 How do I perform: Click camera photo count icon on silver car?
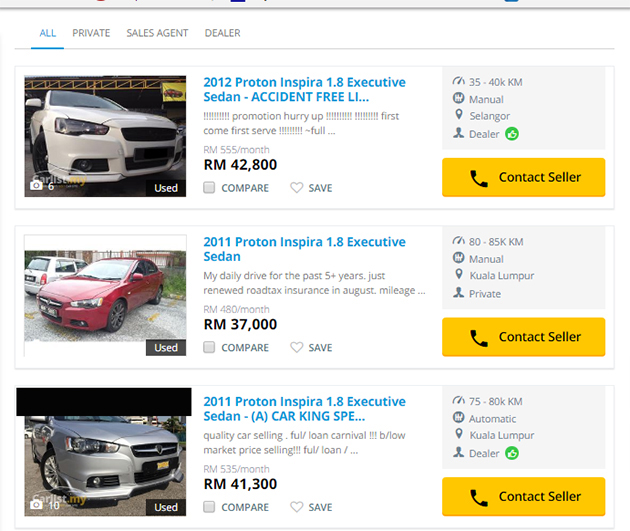37,505
